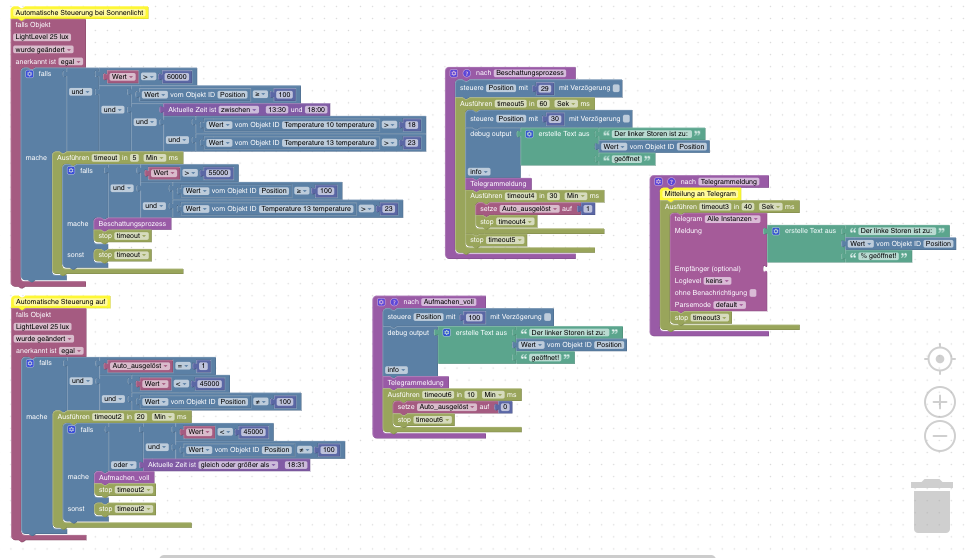Open 'Auto_ausgelöst' dropdown in setze auf 0
Screen dimensions: 968x558
(448, 407)
